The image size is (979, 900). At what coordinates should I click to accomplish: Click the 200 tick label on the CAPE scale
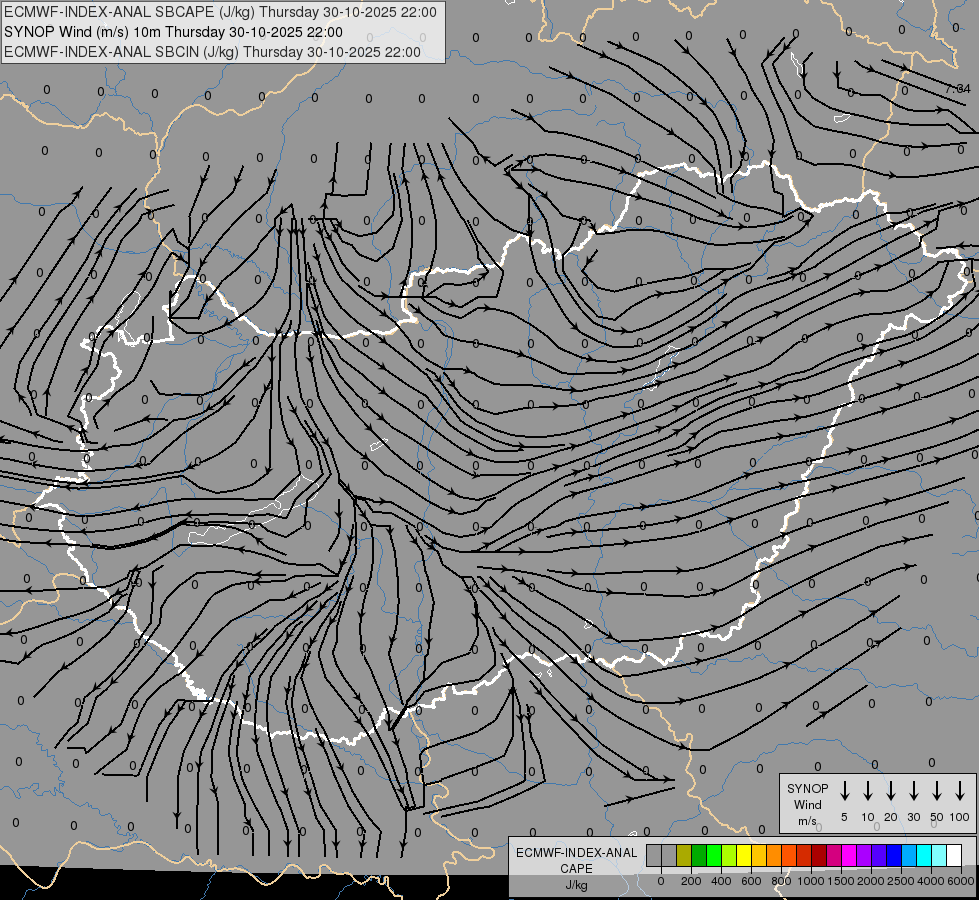[691, 881]
